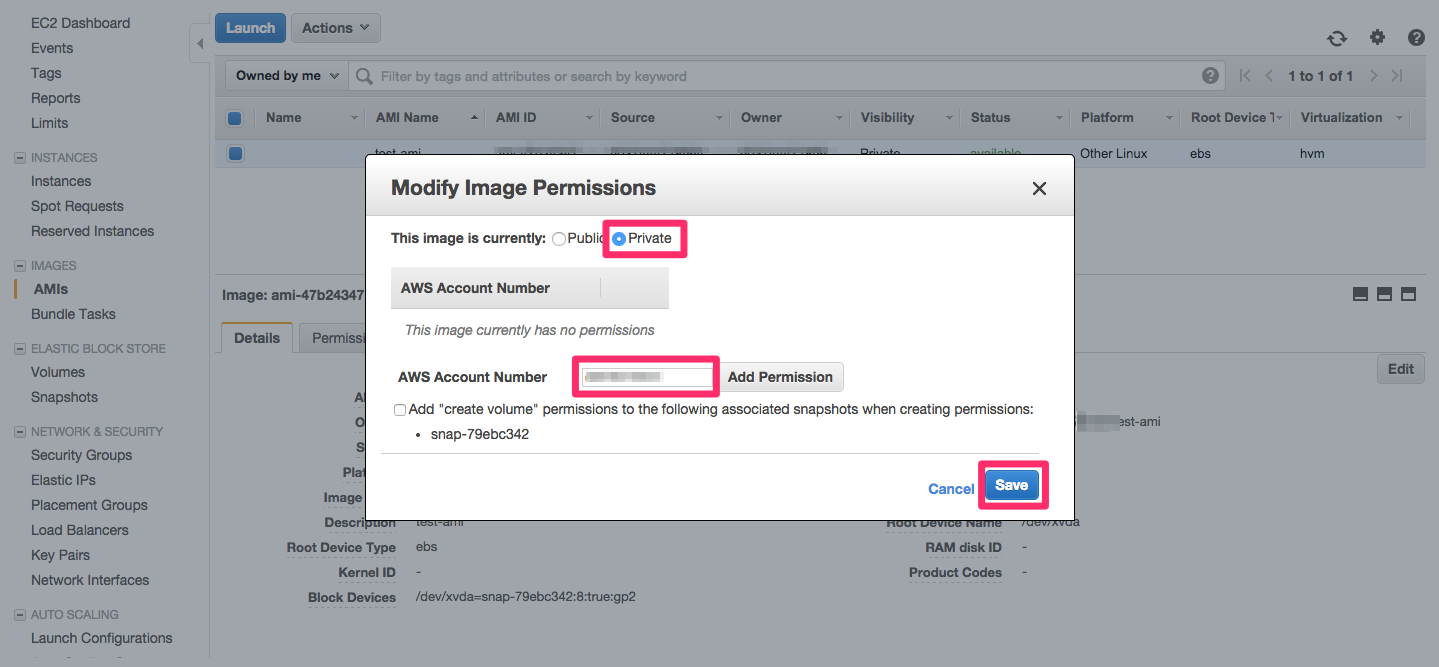Viewport: 1439px width, 667px height.
Task: Click the Add Permission button
Action: (x=780, y=377)
